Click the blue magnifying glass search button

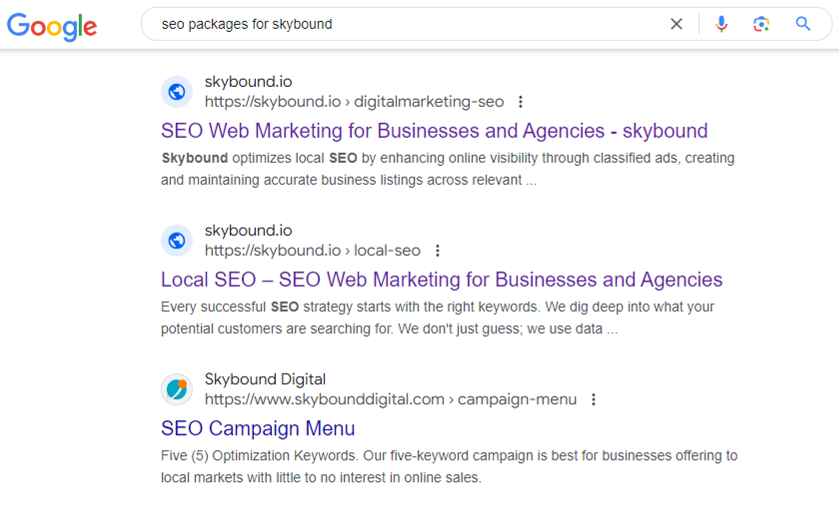803,24
